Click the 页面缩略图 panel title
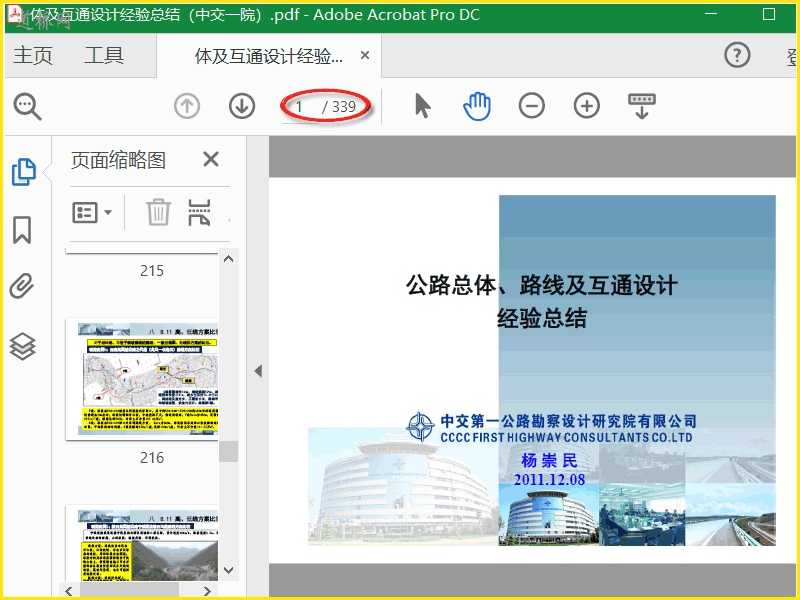The image size is (800, 600). [118, 160]
